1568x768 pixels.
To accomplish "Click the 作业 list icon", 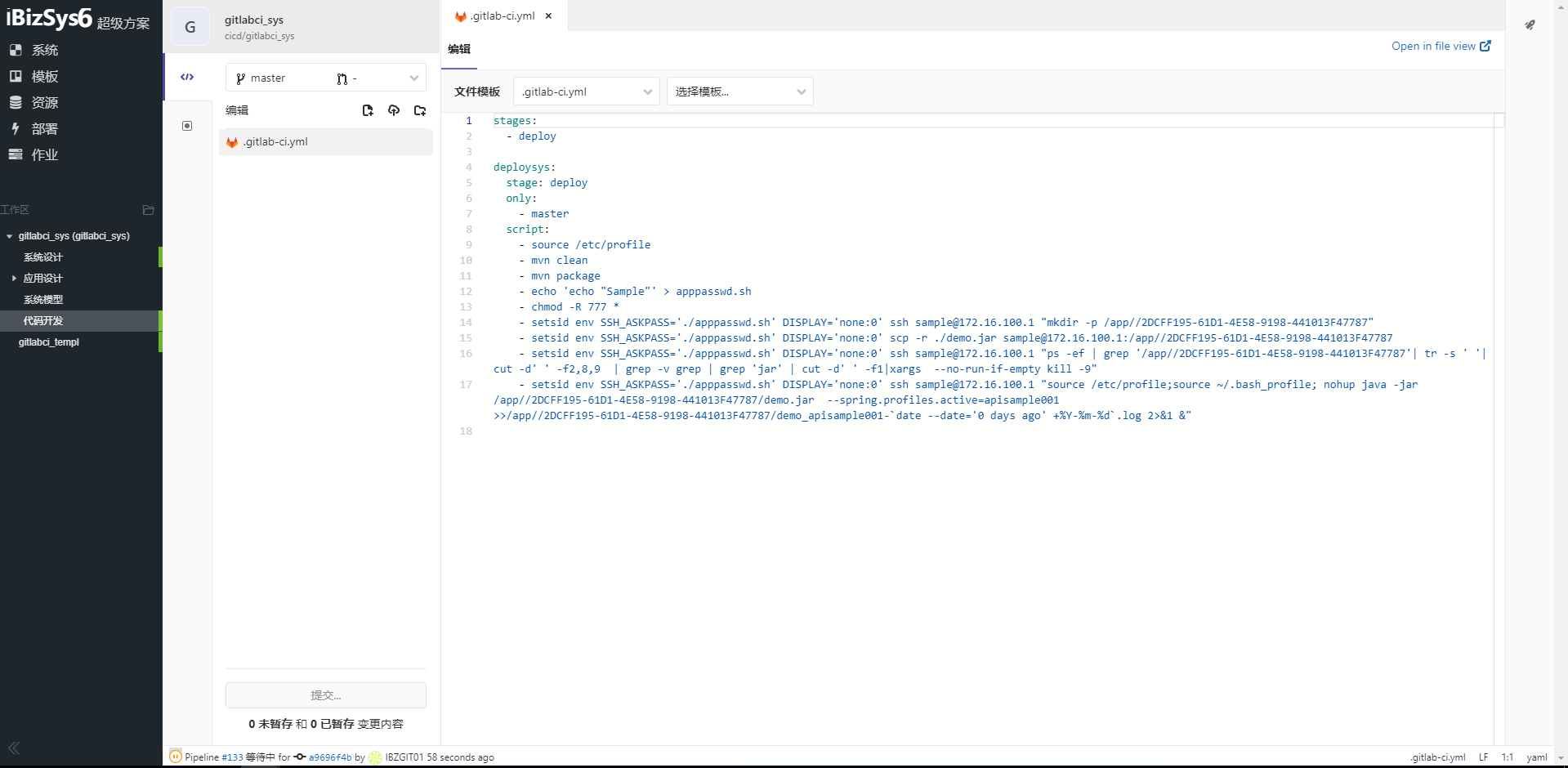I will (16, 154).
